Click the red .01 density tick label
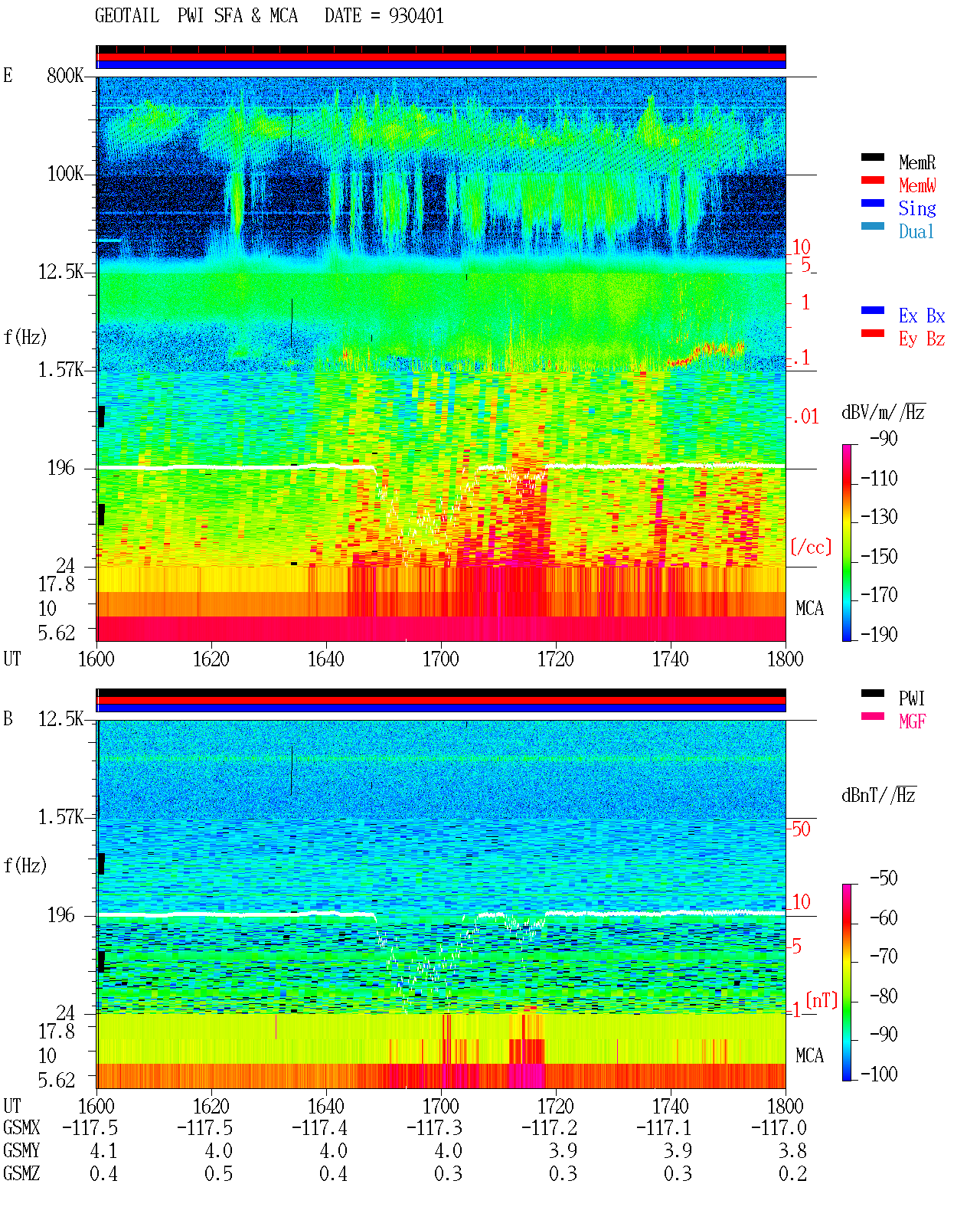980x1220 pixels. click(805, 417)
